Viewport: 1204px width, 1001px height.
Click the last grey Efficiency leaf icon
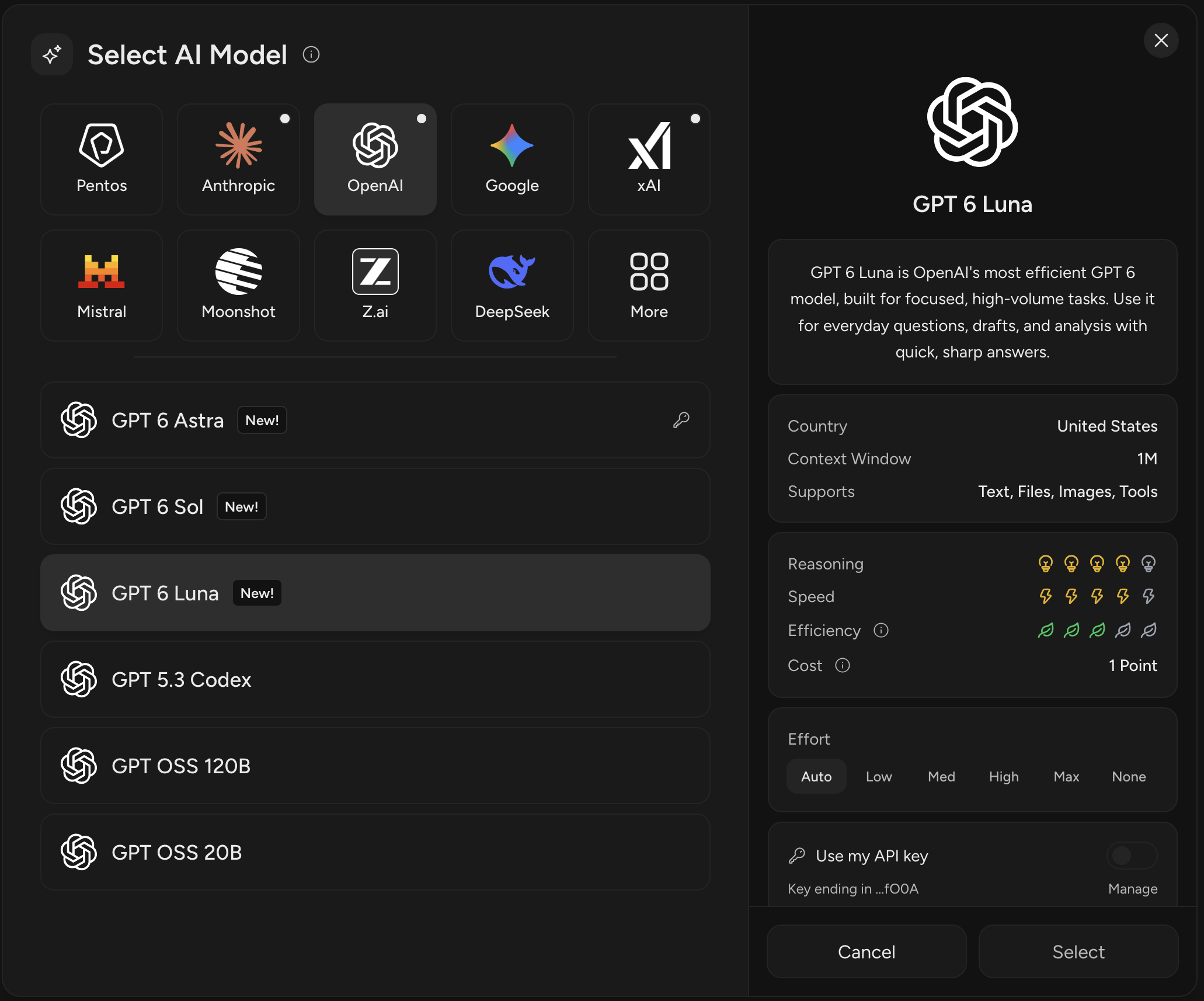pyautogui.click(x=1149, y=630)
